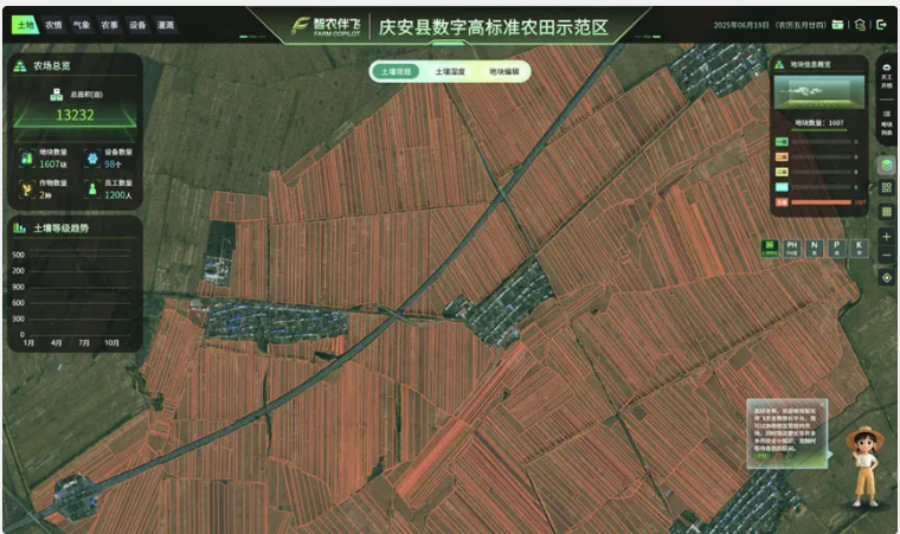
Task: Select the layers icon in the map toolbar
Action: tap(886, 165)
